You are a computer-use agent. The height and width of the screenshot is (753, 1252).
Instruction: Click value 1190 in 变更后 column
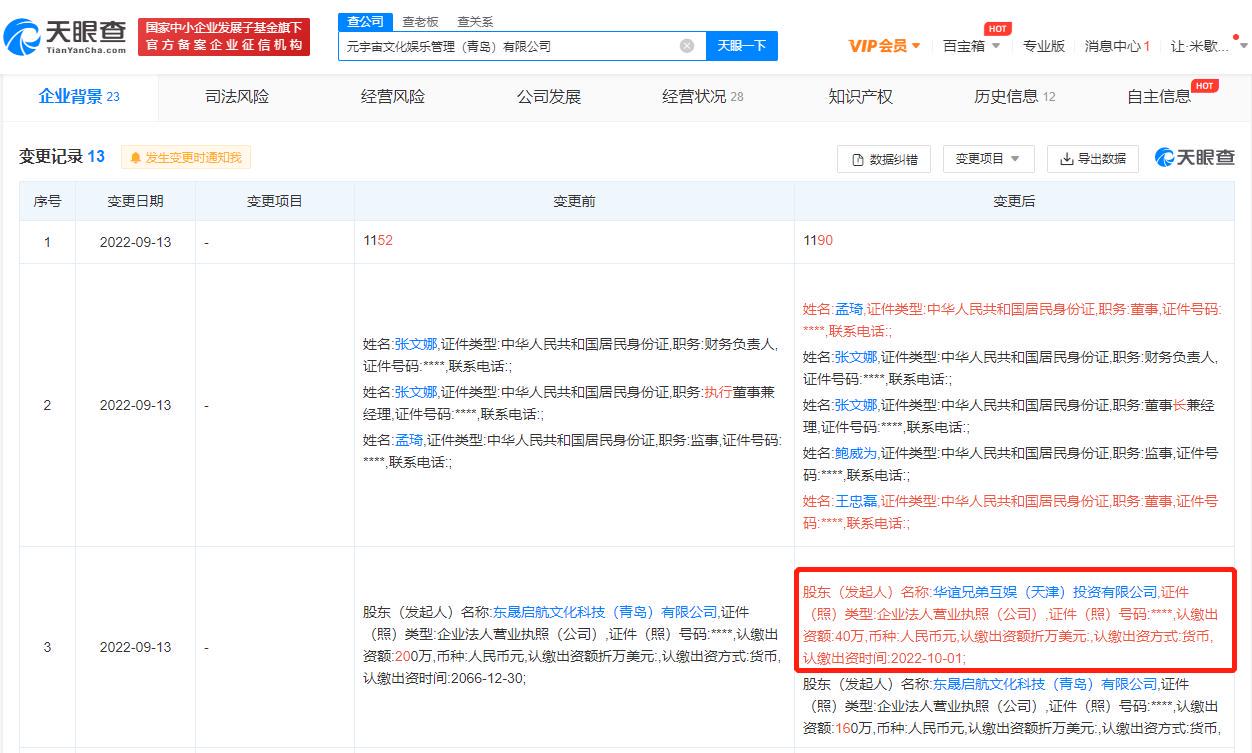(818, 241)
